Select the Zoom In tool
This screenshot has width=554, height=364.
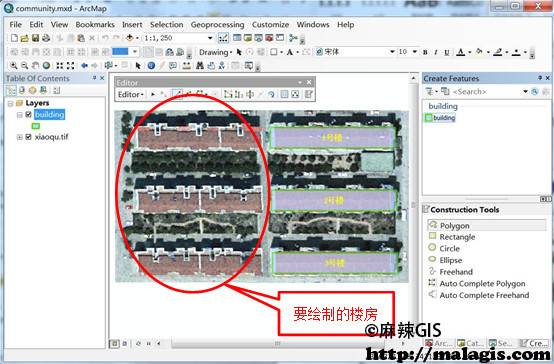pos(13,65)
